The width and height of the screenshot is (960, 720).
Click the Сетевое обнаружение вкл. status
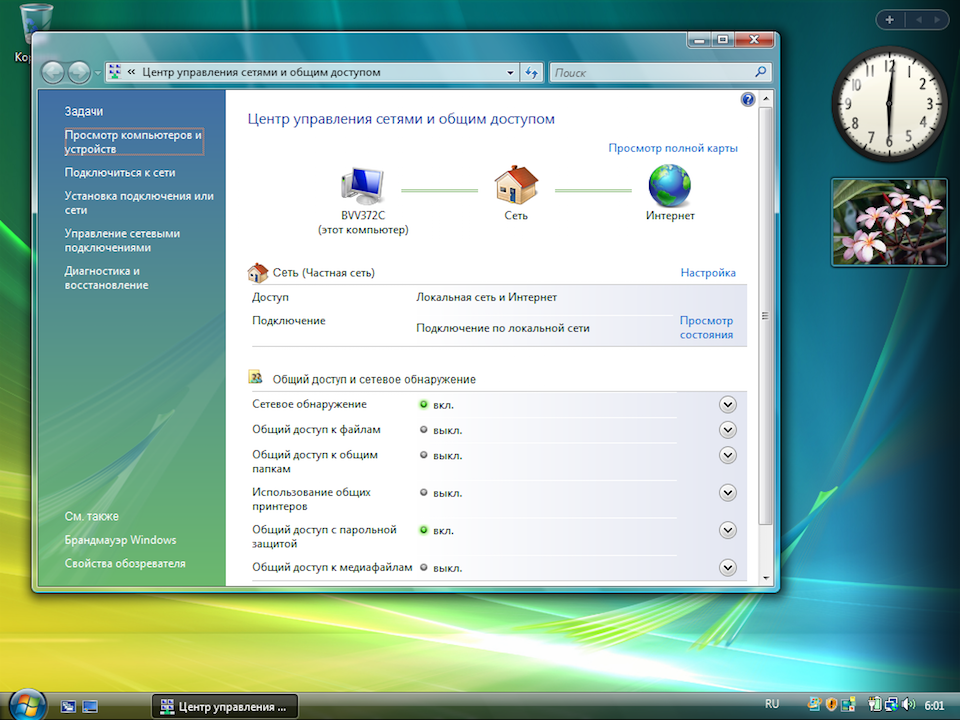coord(437,405)
